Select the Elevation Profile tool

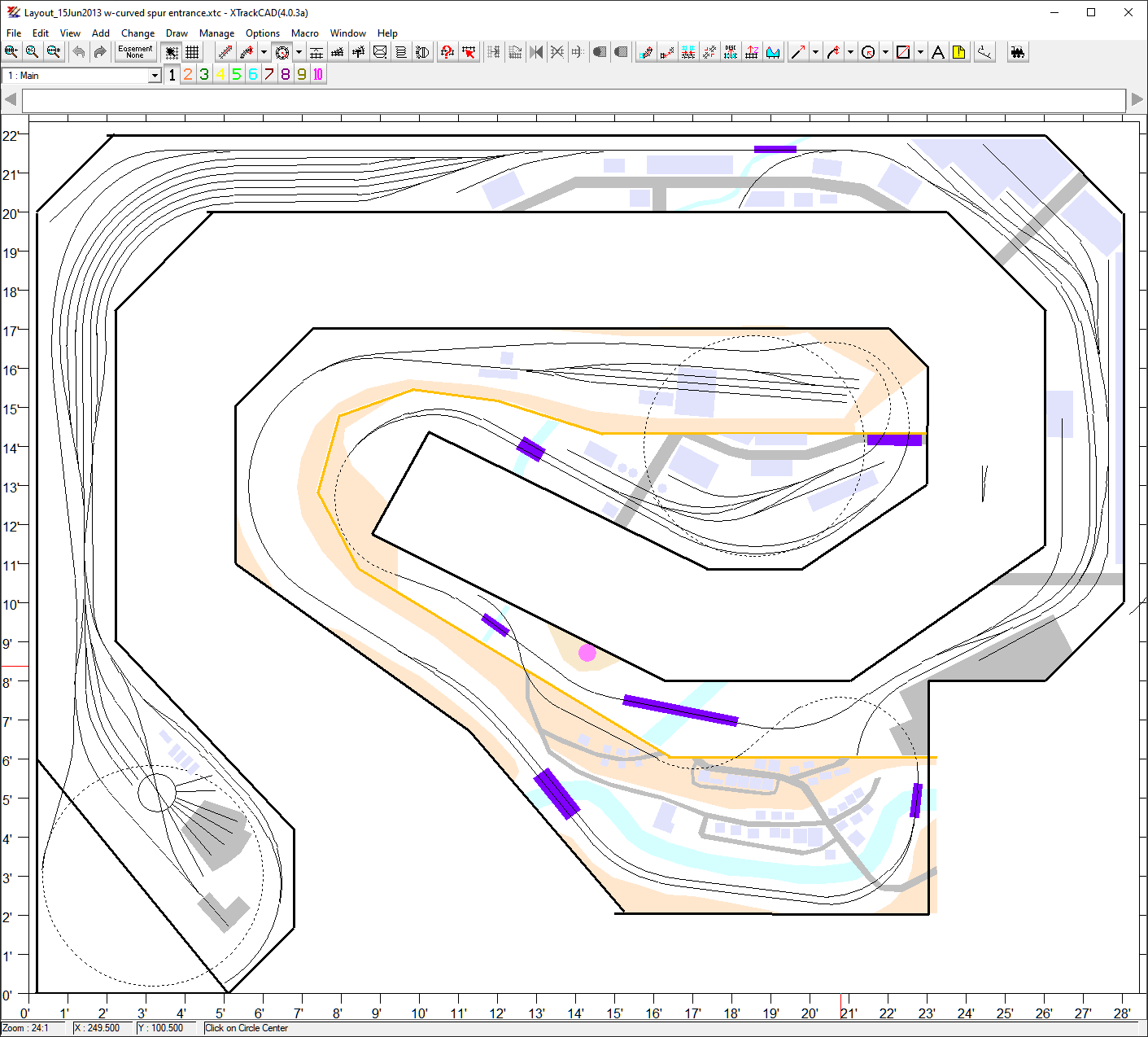pos(773,52)
